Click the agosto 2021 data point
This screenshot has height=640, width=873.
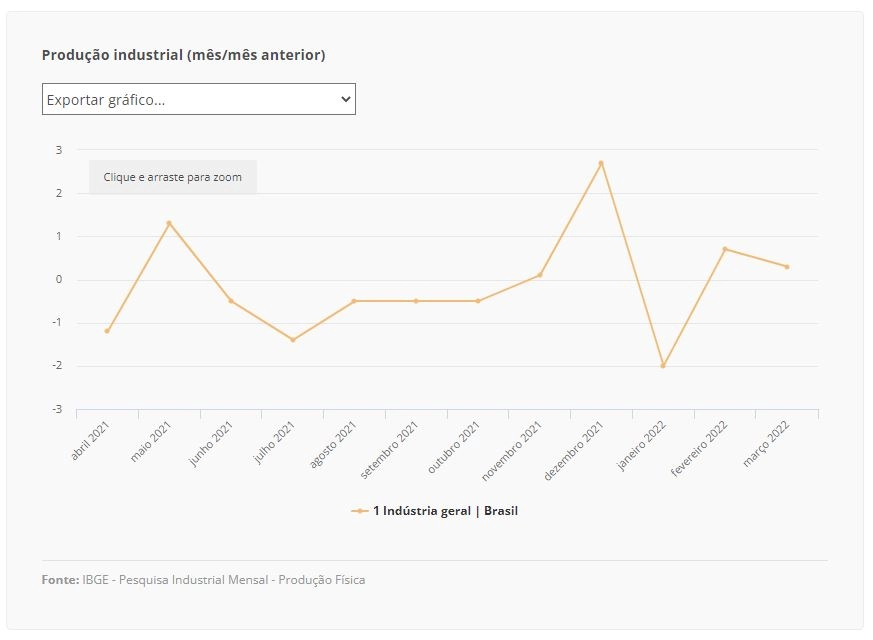(354, 301)
